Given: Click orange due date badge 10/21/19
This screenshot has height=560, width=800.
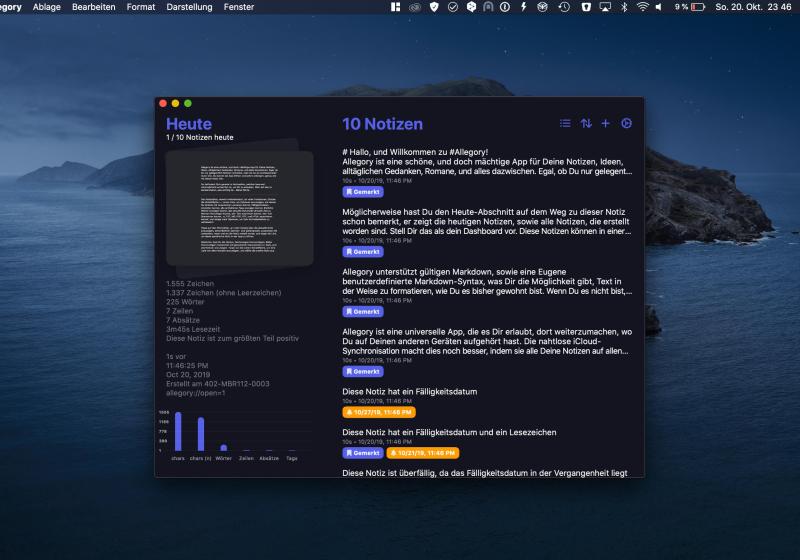Looking at the screenshot, I should tap(422, 453).
